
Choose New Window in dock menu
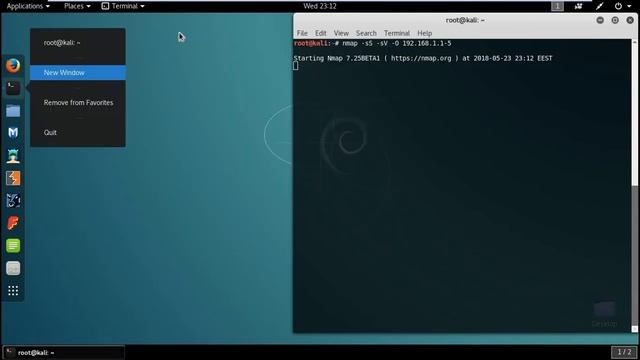pyautogui.click(x=78, y=73)
